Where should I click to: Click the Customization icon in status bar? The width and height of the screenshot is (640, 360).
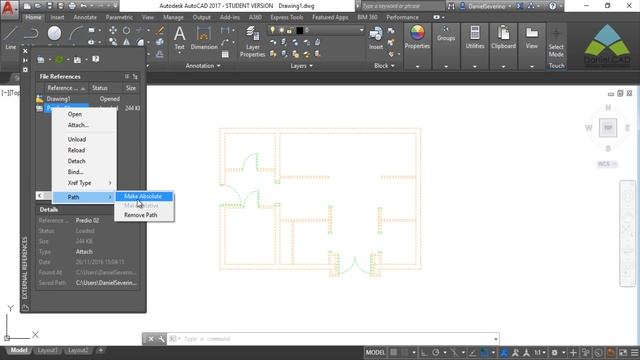pyautogui.click(x=635, y=352)
